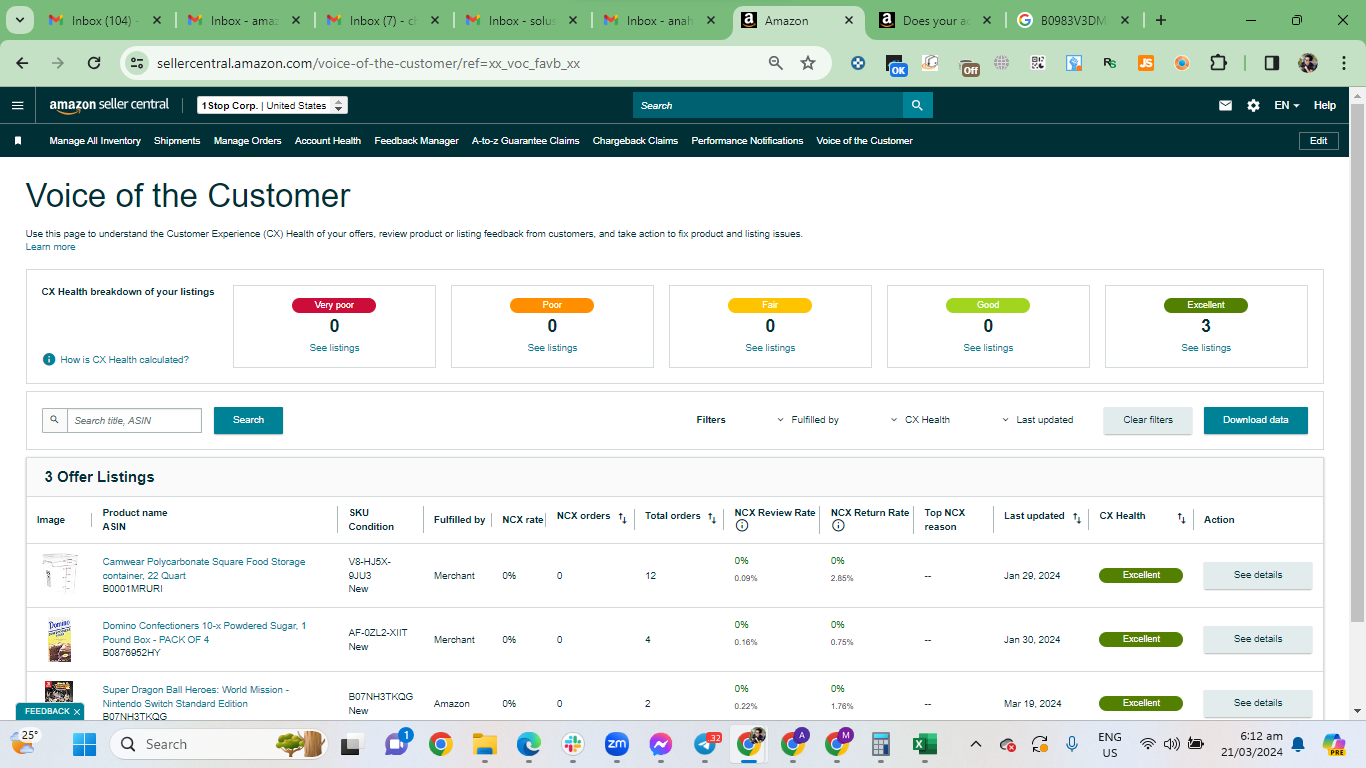The width and height of the screenshot is (1366, 768).
Task: Click the orange JS extension icon
Action: point(1146,63)
